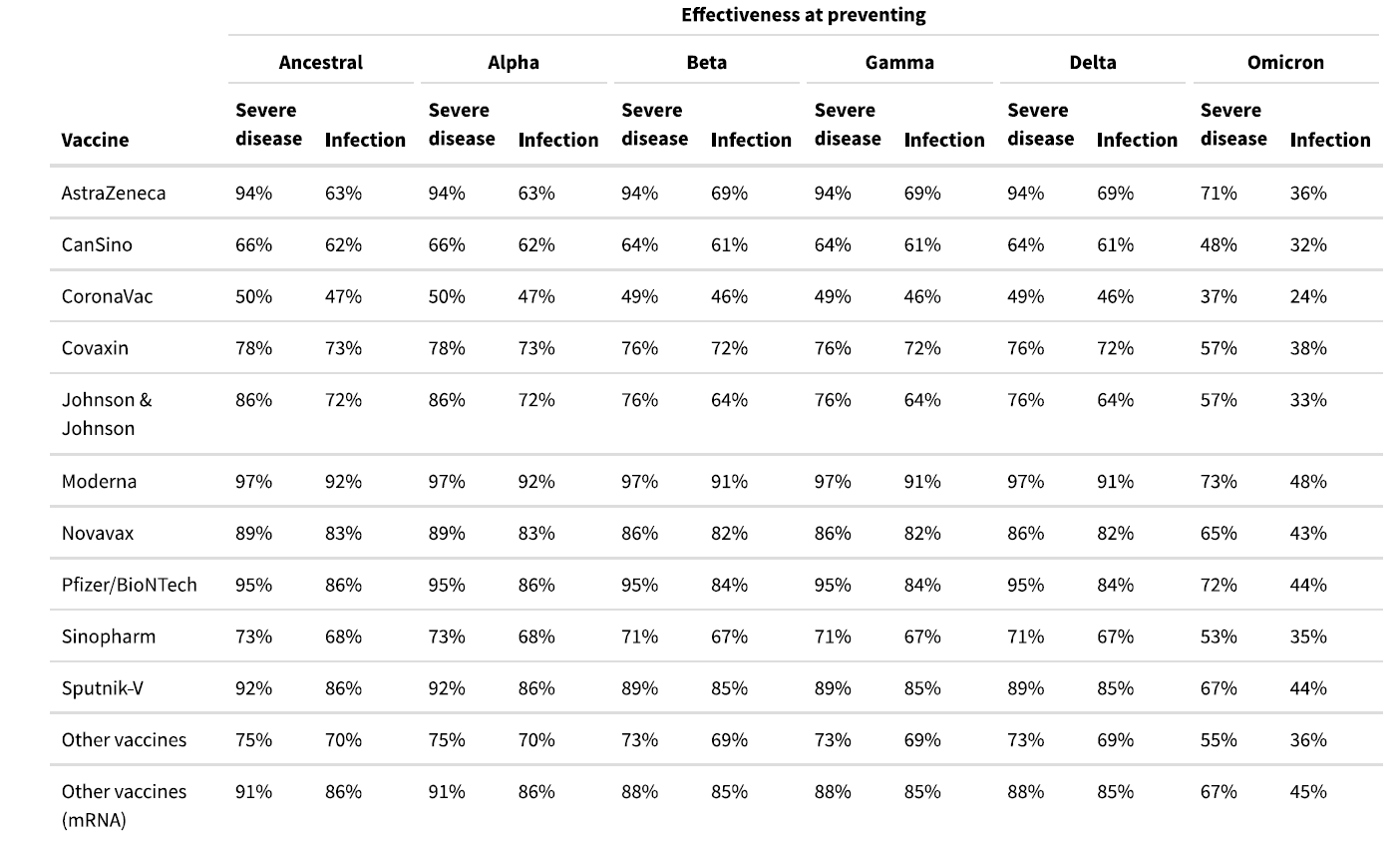Viewport: 1400px width, 843px height.
Task: Select the Omicron variant header
Action: [1286, 62]
